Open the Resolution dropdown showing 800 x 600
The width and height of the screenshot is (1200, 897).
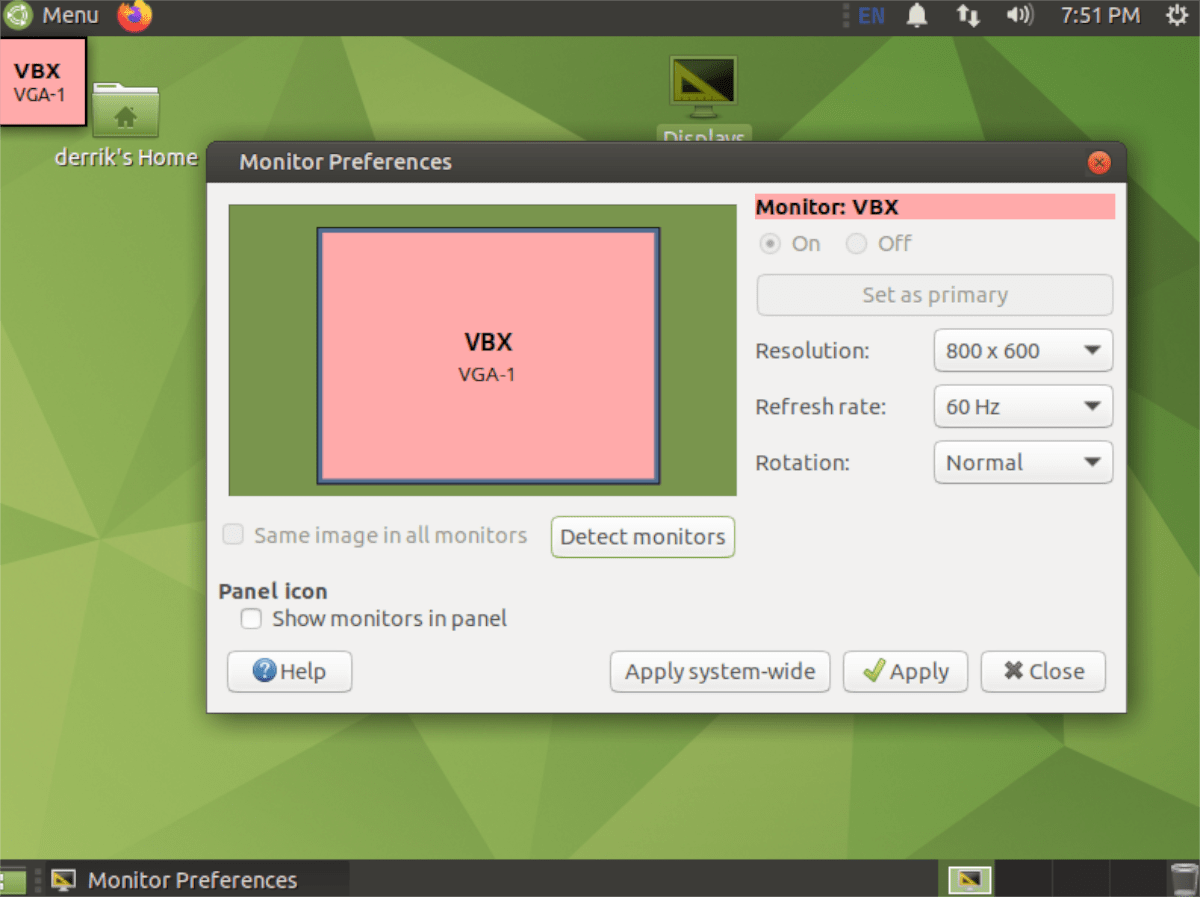(1022, 351)
